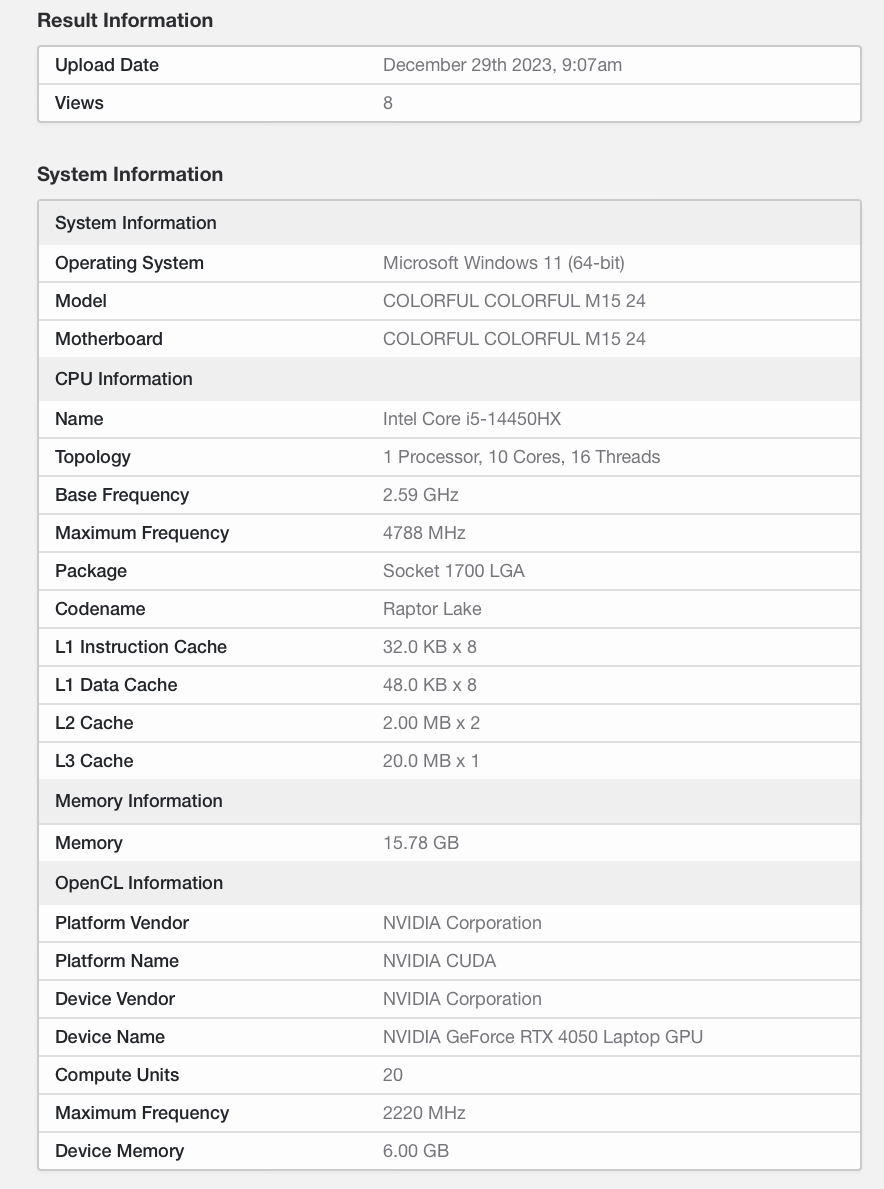The height and width of the screenshot is (1189, 884).
Task: Click the Device Memory value 6.00 GB
Action: [x=415, y=1151]
